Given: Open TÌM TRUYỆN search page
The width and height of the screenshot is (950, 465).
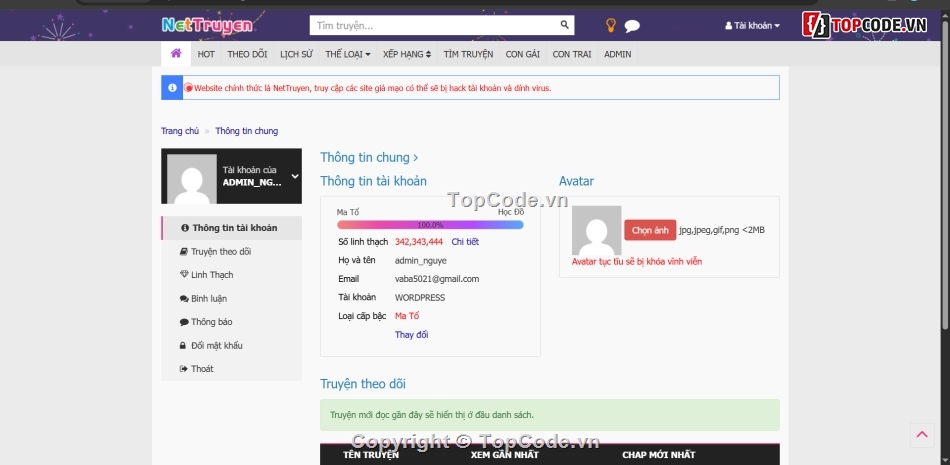Looking at the screenshot, I should tap(468, 54).
